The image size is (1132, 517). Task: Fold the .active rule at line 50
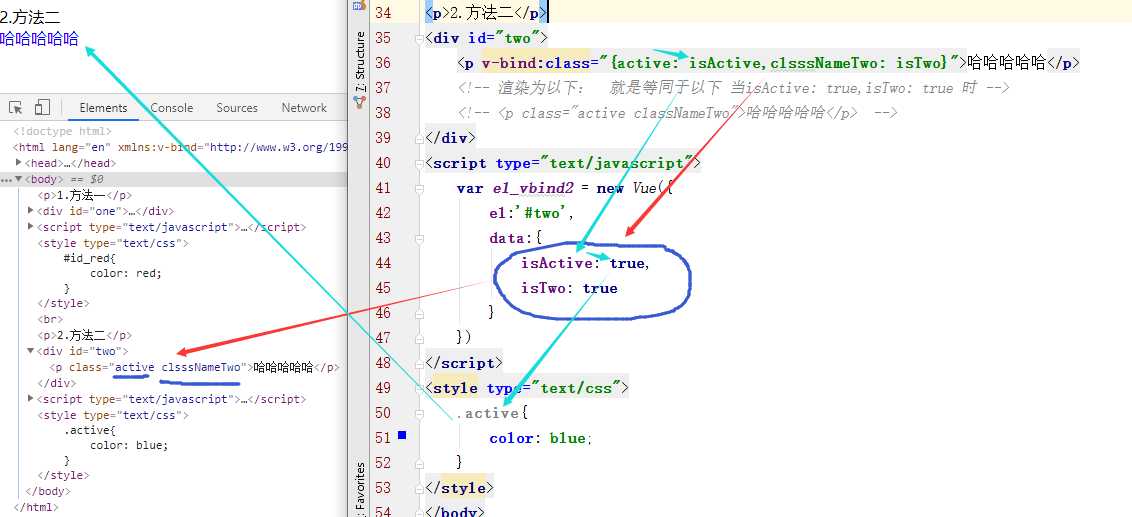click(x=420, y=413)
